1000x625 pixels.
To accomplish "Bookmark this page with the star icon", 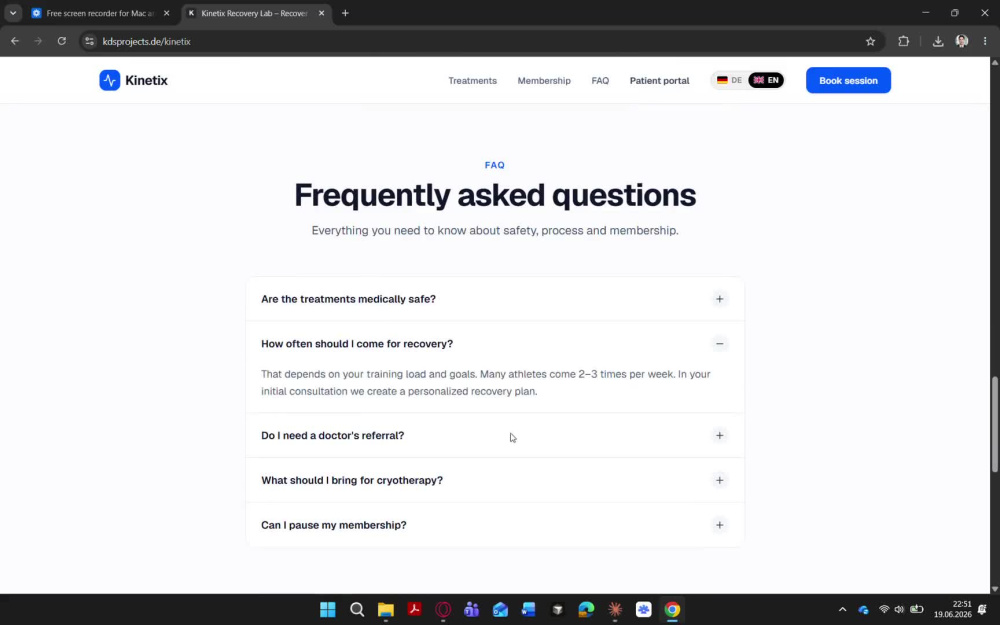I will coord(871,41).
